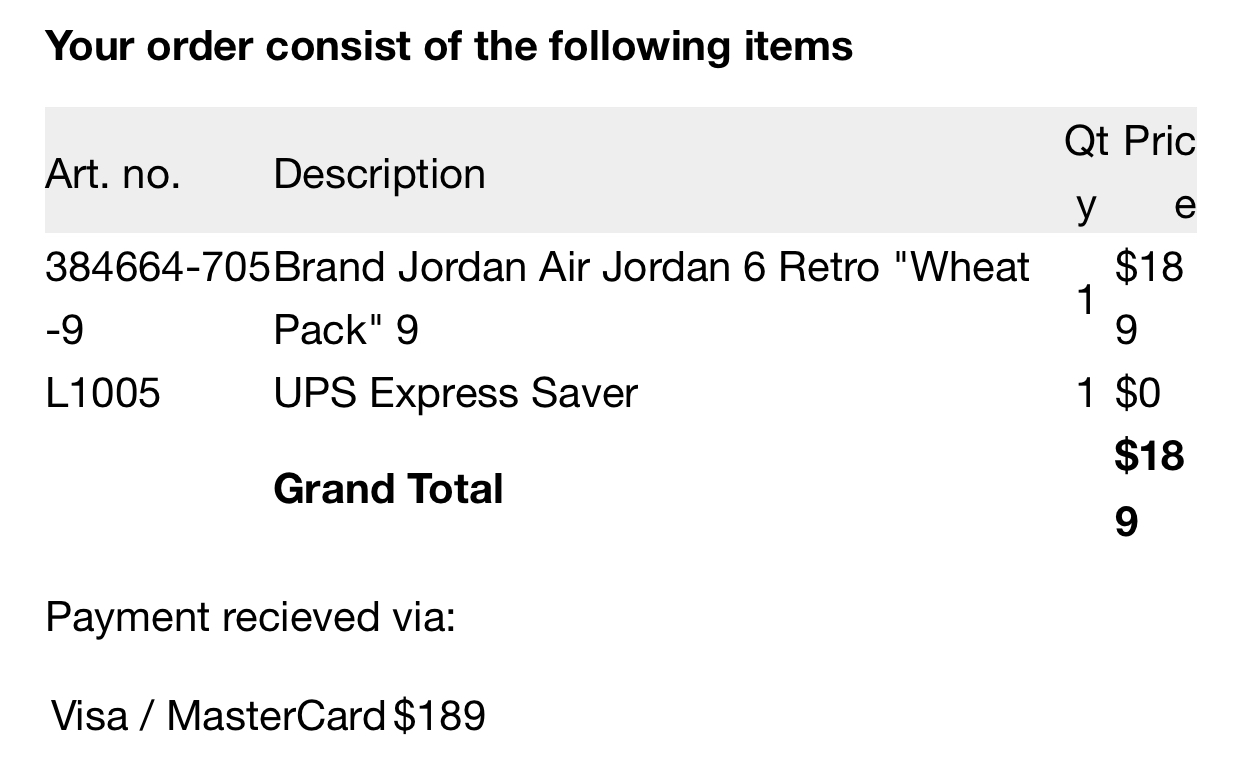Image resolution: width=1242 pixels, height=783 pixels.
Task: Click the Jordan item quantity 1
Action: point(1086,299)
